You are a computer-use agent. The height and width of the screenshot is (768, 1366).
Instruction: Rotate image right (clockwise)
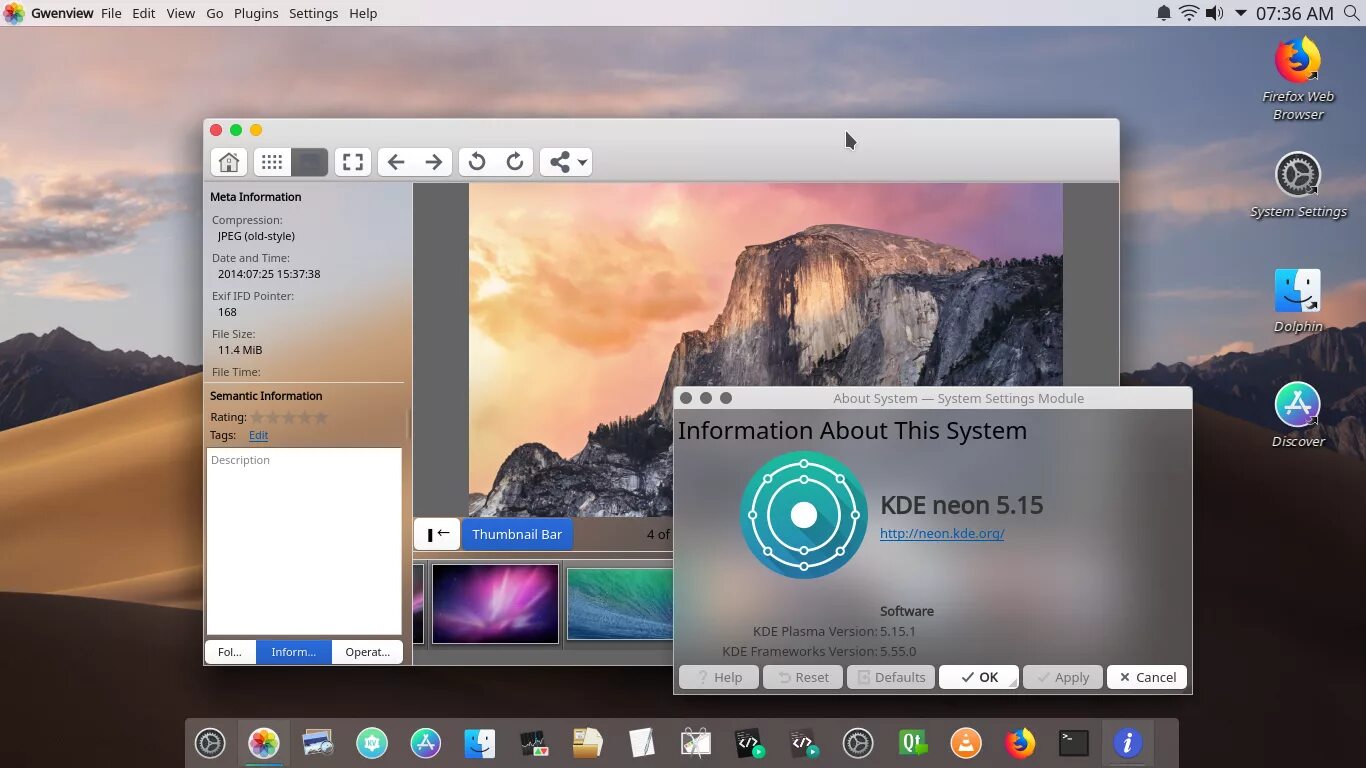pyautogui.click(x=515, y=162)
